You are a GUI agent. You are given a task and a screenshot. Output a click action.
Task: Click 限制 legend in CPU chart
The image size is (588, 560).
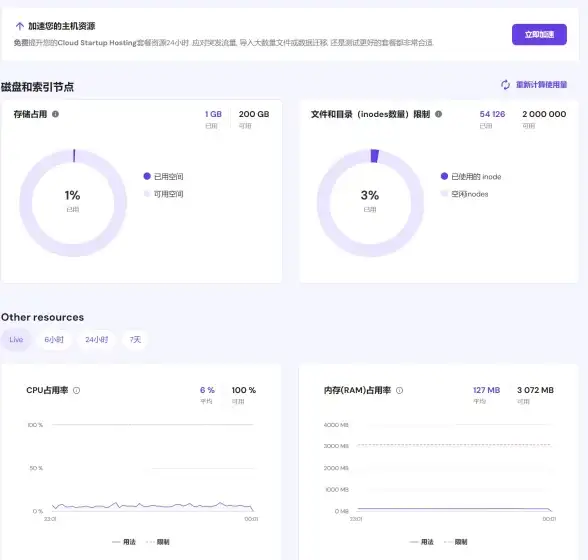point(158,542)
